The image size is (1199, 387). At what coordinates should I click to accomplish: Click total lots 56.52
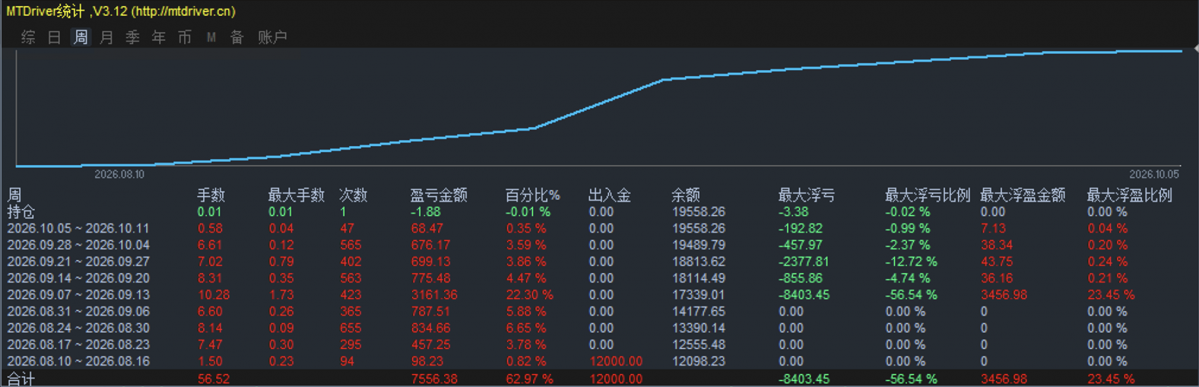point(213,379)
